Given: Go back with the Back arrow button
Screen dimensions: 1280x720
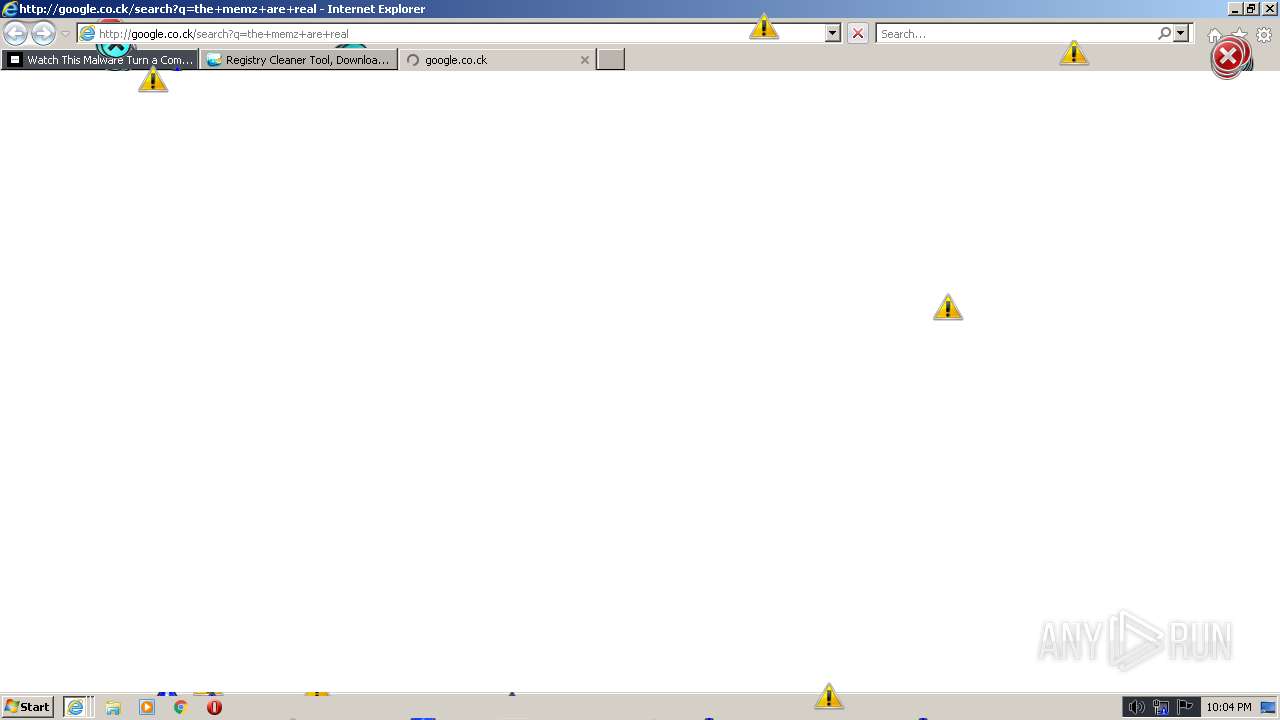Looking at the screenshot, I should (15, 33).
